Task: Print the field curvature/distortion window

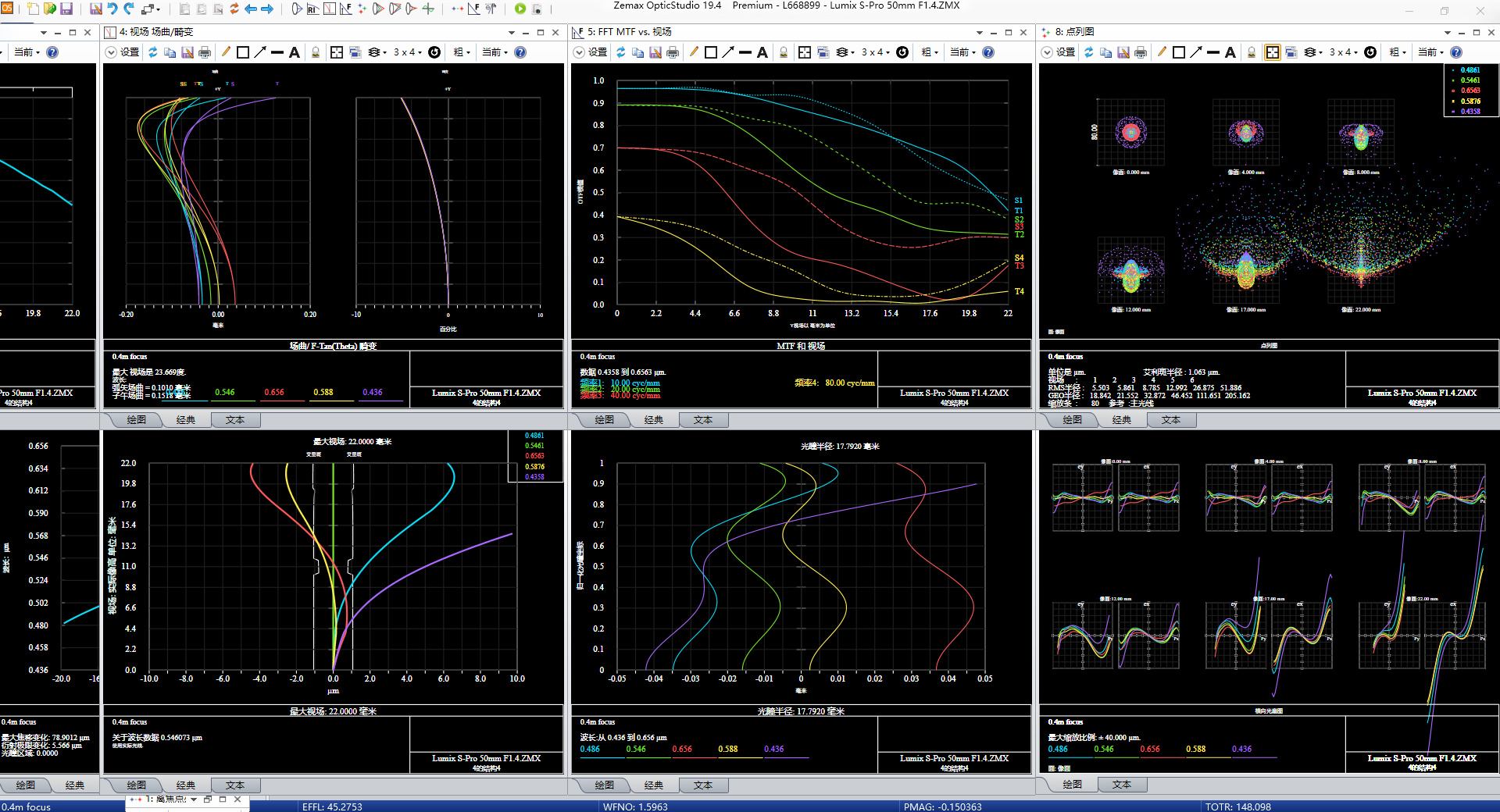Action: (205, 52)
